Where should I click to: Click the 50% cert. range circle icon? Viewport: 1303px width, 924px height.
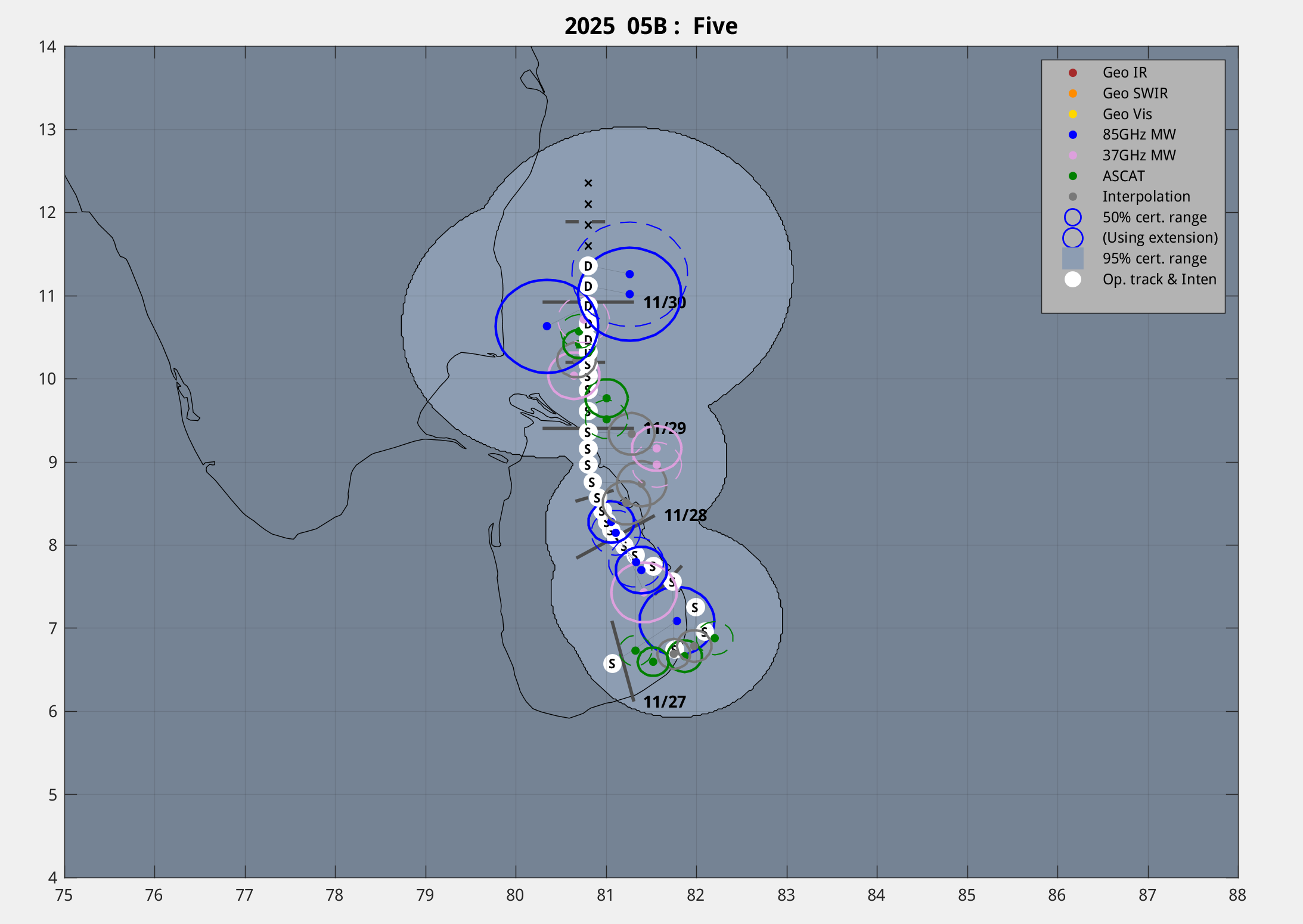1072,218
